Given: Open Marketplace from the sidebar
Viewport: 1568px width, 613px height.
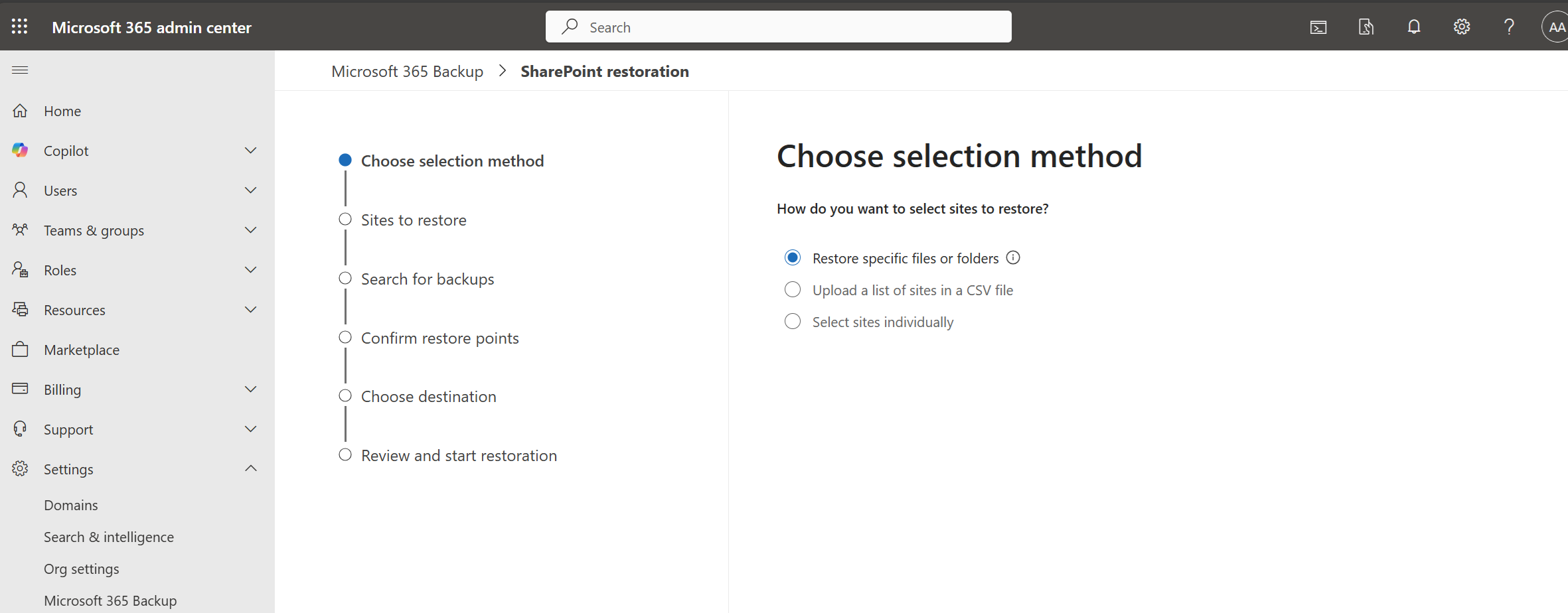Looking at the screenshot, I should pos(81,350).
